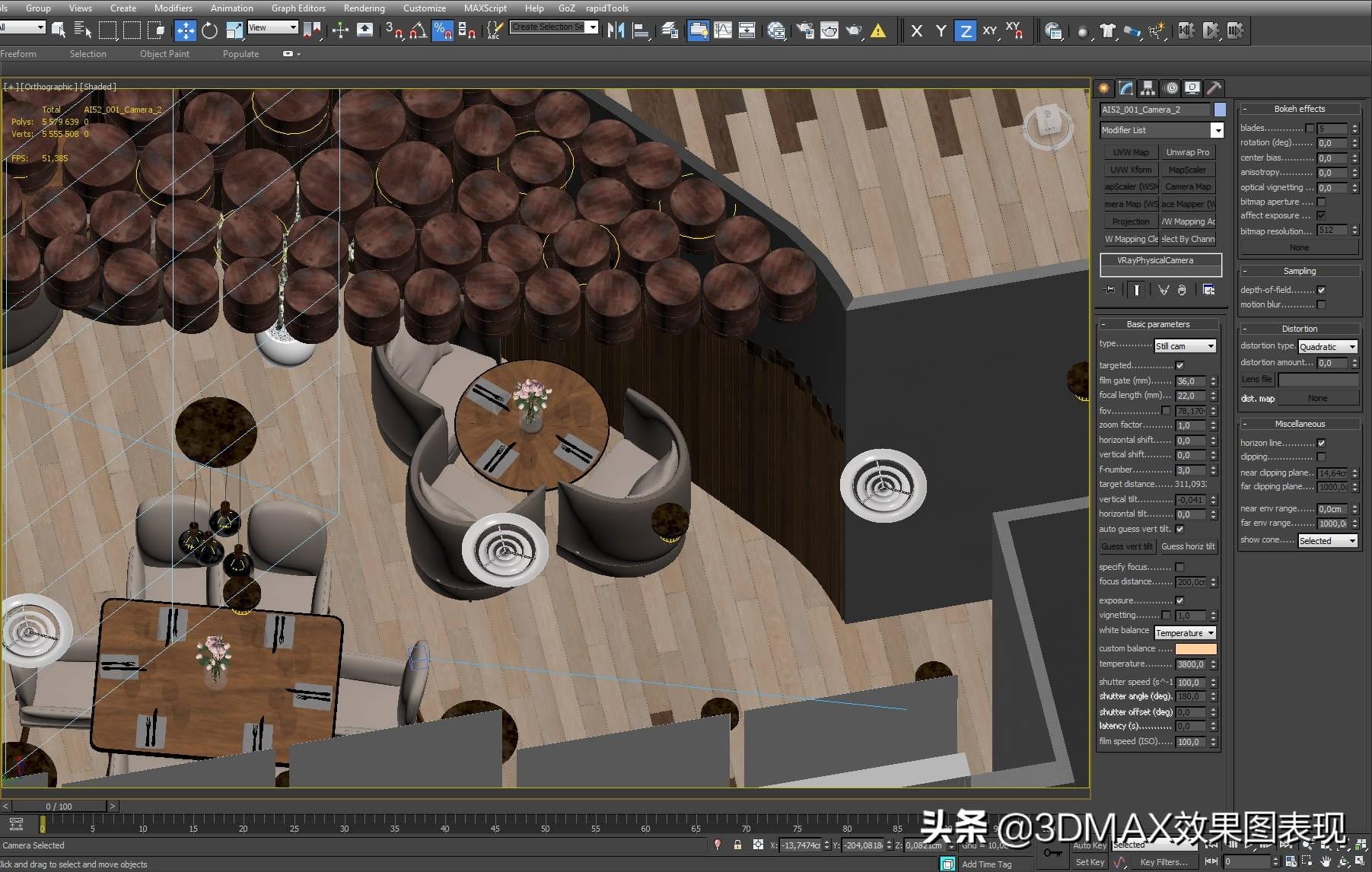
Task: Toggle Spinner Snap icon
Action: (x=466, y=30)
